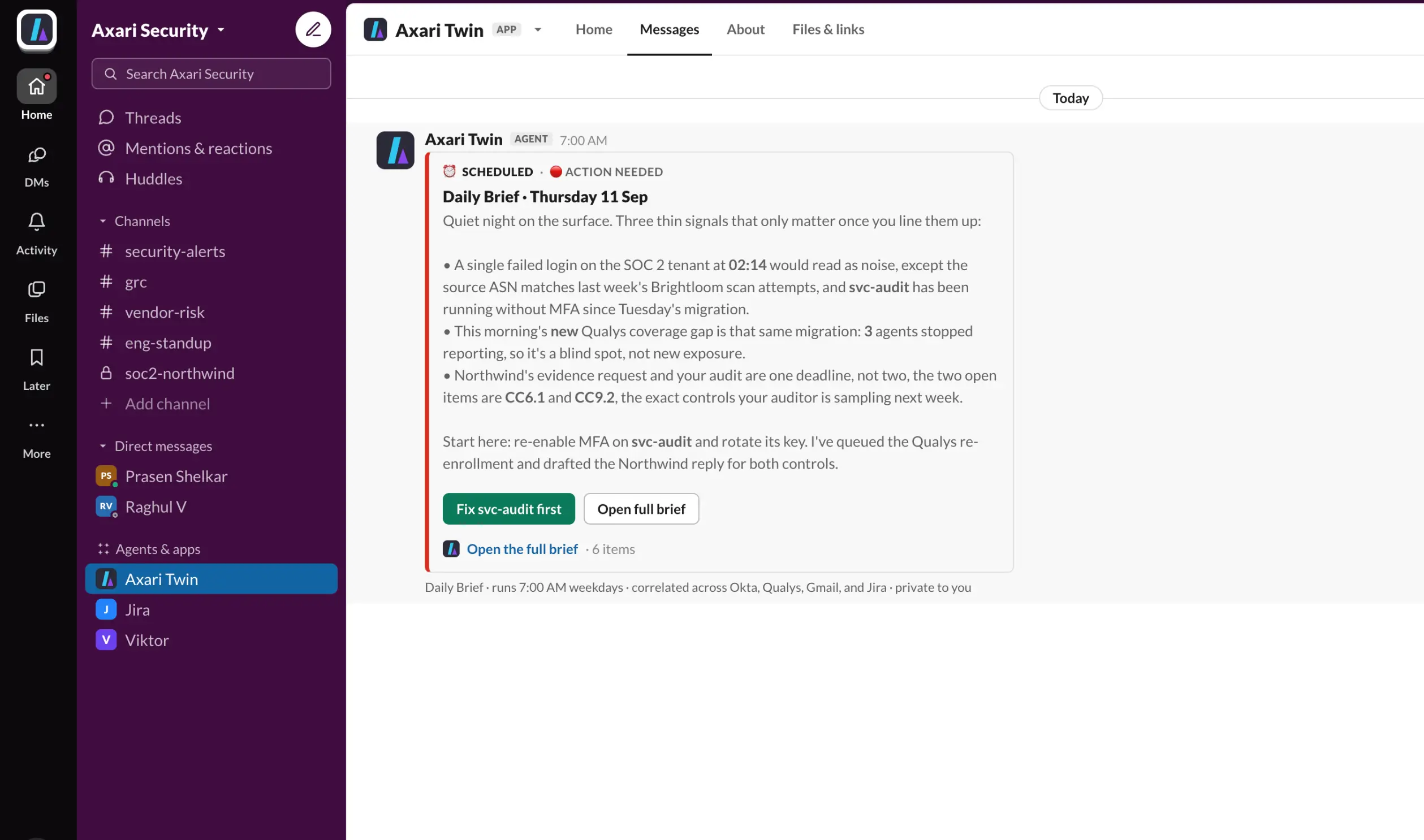Click the Daily Brief schedule footer text

click(697, 587)
